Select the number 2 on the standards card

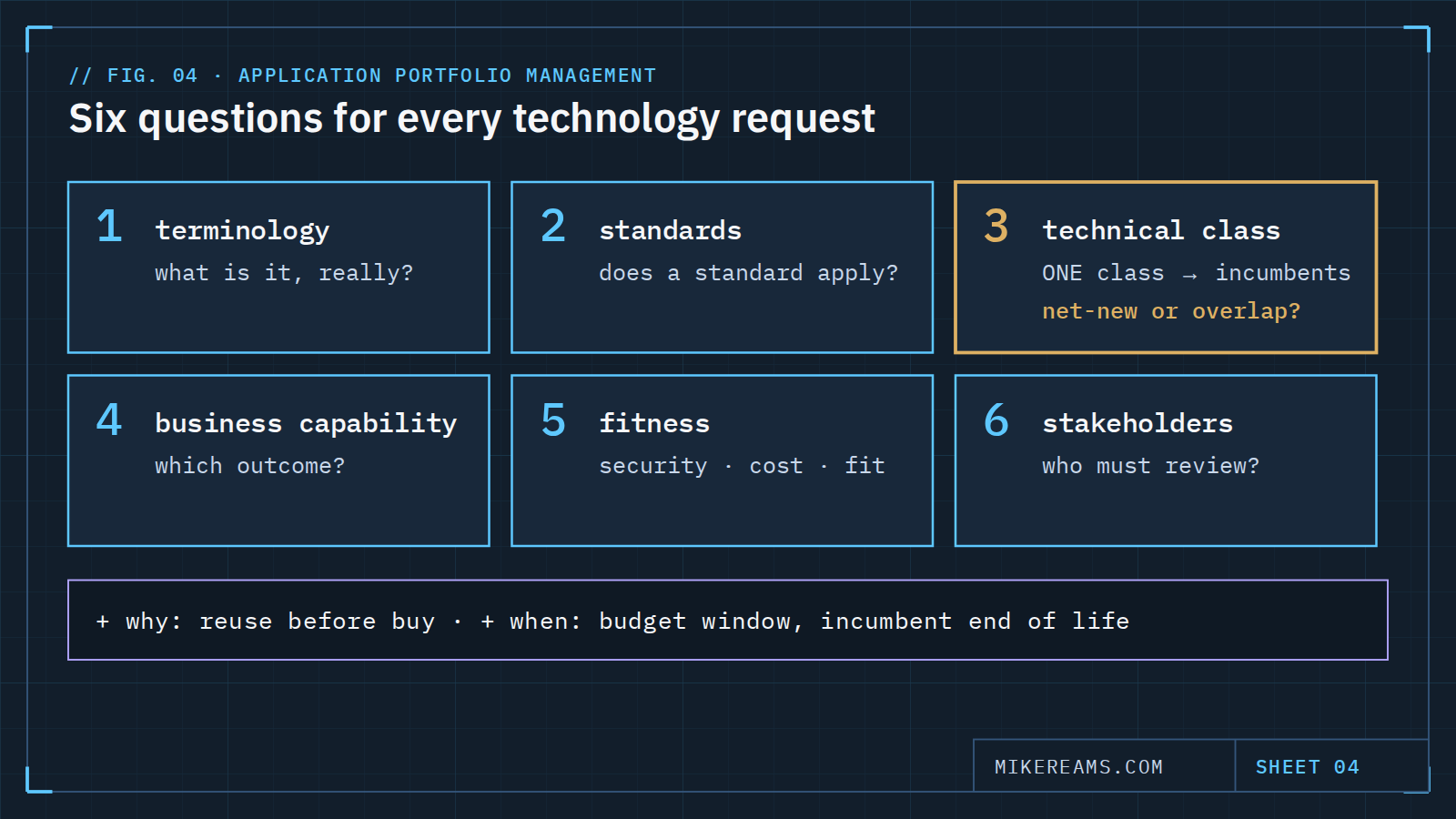[x=553, y=226]
